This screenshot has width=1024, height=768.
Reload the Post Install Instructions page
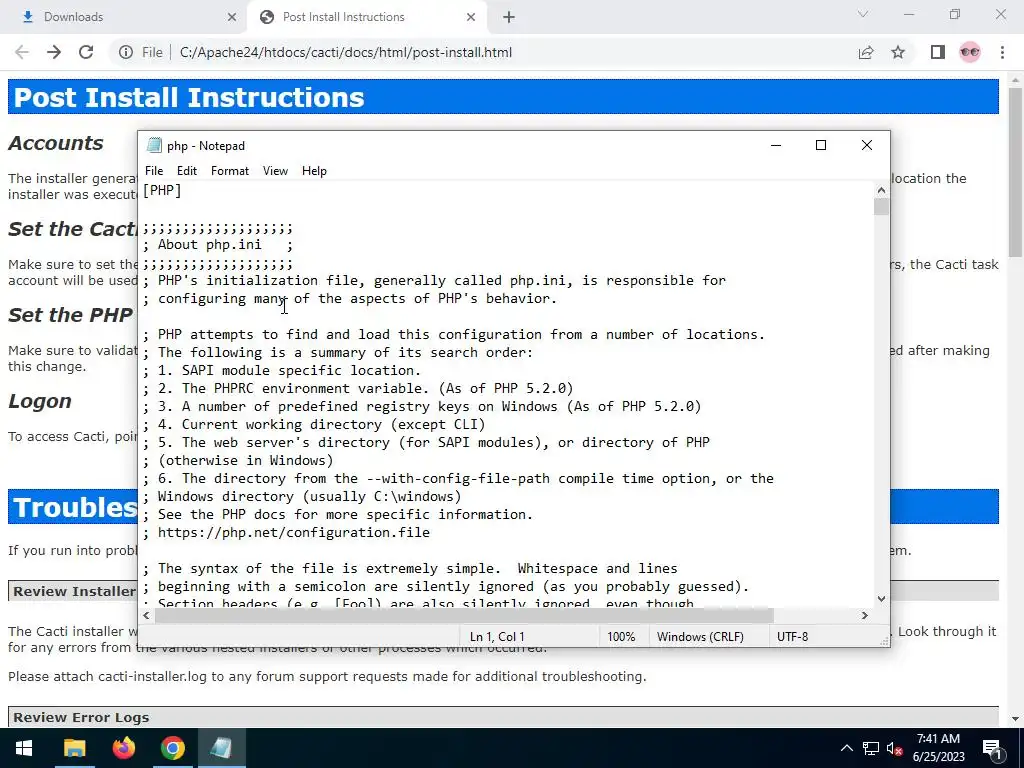[86, 52]
